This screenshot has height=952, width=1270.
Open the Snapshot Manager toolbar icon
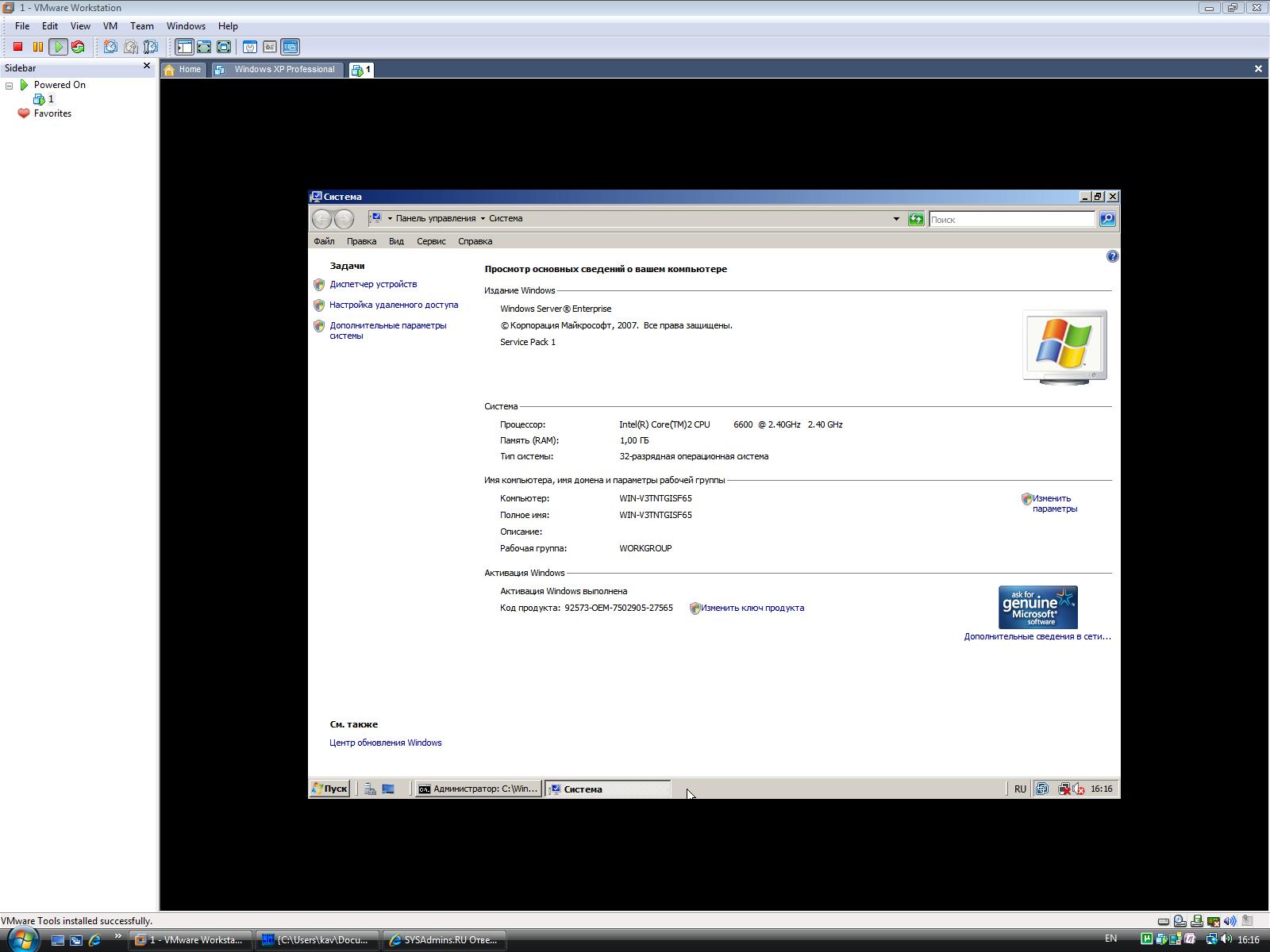point(150,47)
